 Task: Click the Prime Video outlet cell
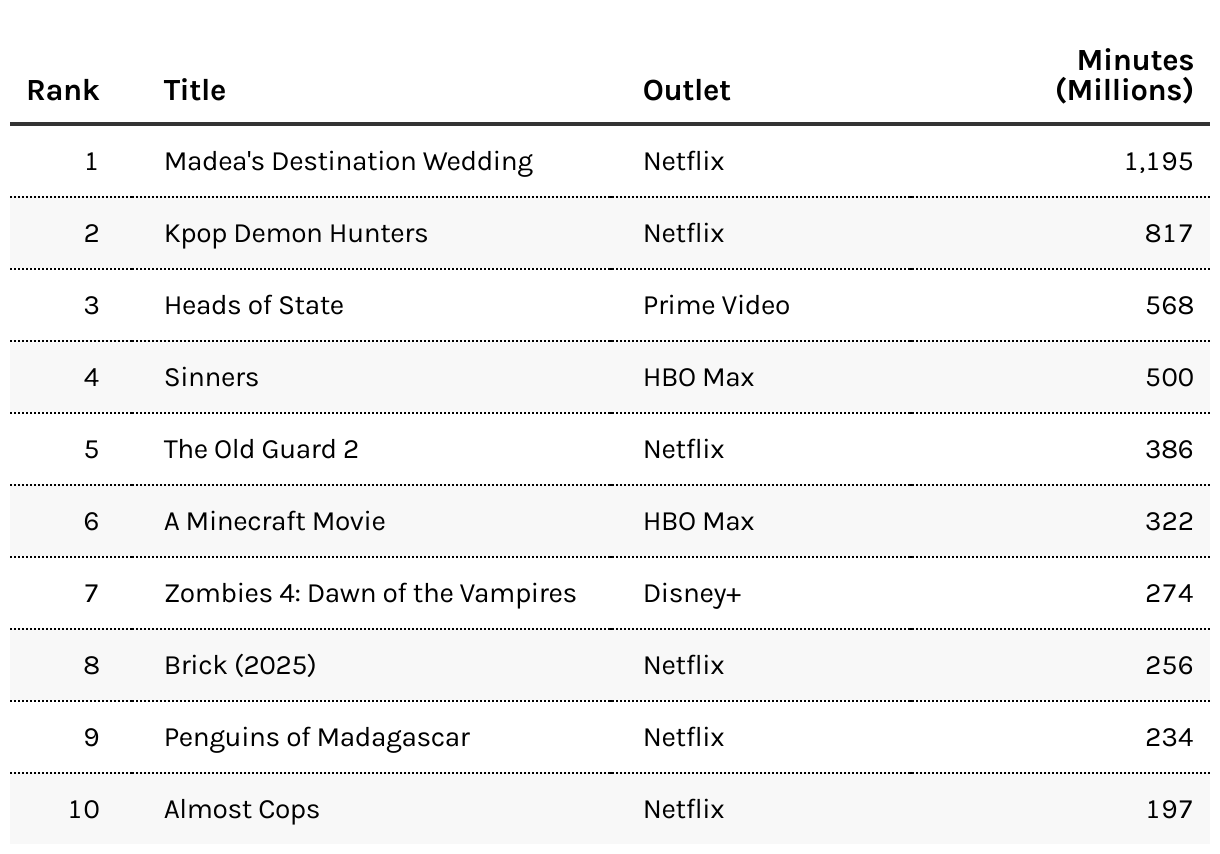tap(716, 306)
